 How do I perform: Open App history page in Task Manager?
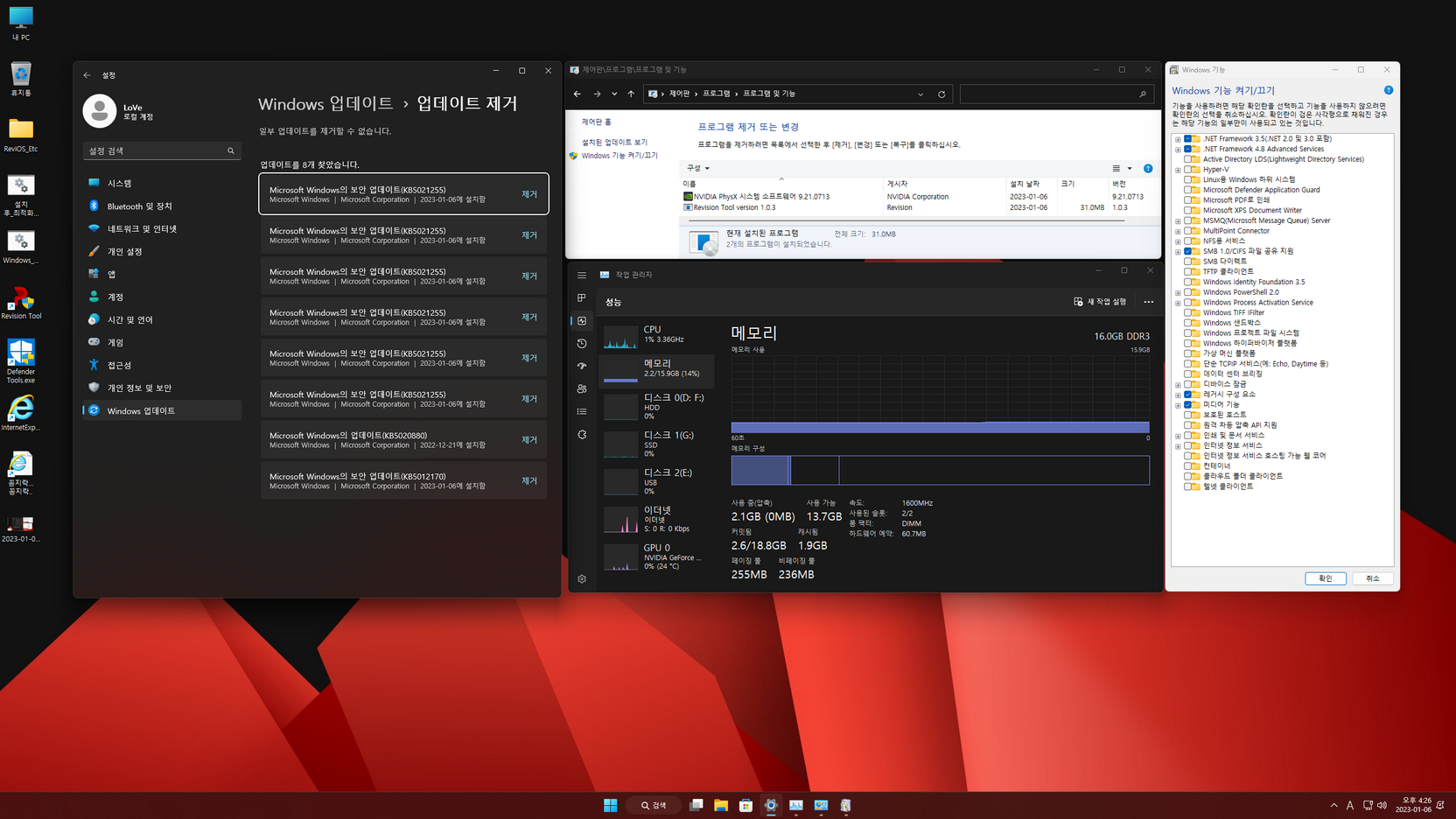(x=582, y=343)
